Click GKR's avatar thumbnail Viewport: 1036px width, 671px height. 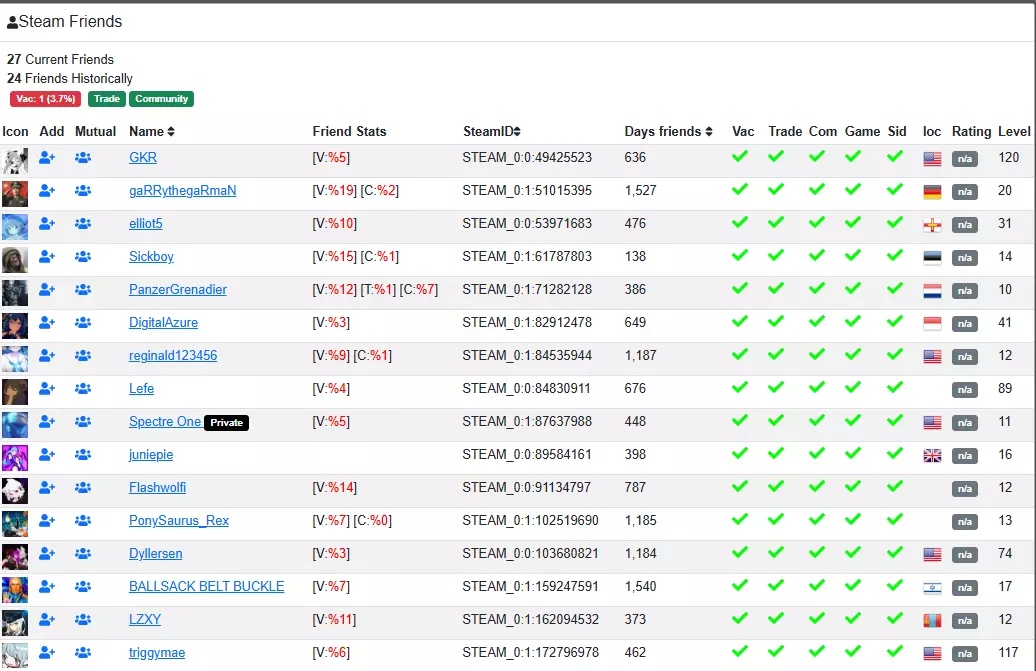pos(15,161)
